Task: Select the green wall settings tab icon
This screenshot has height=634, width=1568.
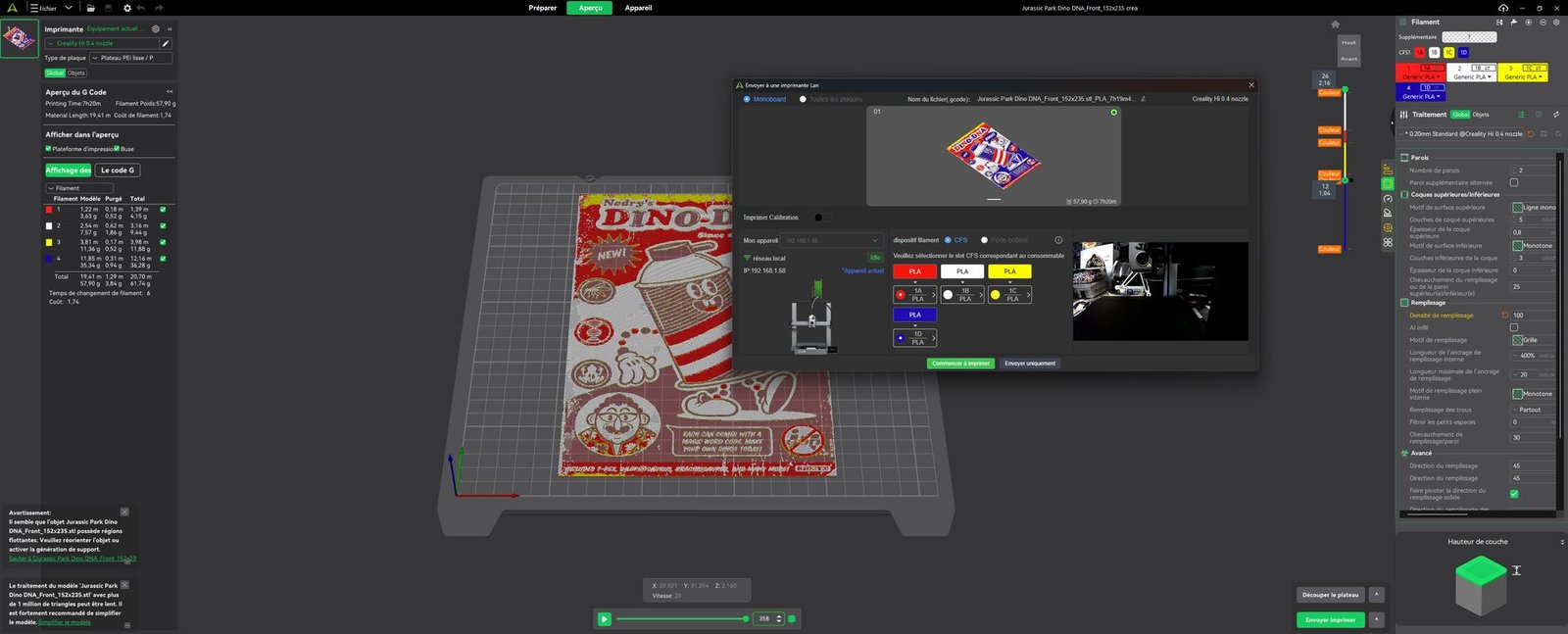Action: [1388, 183]
